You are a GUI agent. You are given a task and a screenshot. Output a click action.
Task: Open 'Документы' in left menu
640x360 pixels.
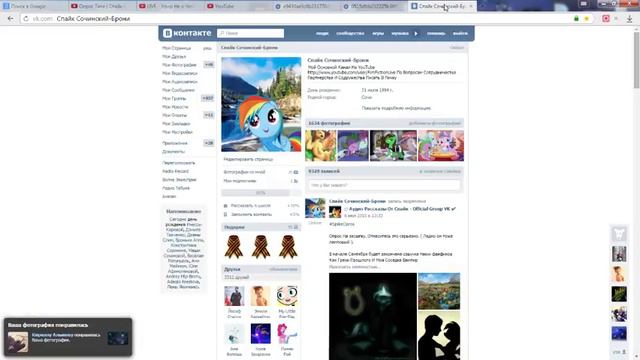point(173,151)
